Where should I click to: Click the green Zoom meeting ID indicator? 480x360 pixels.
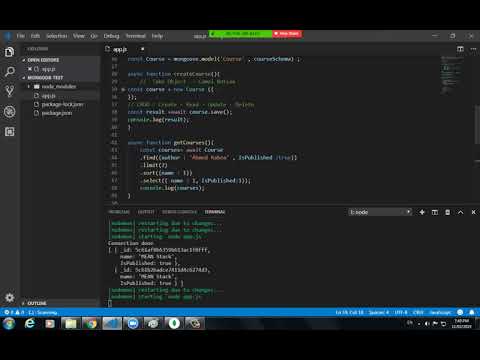240,34
